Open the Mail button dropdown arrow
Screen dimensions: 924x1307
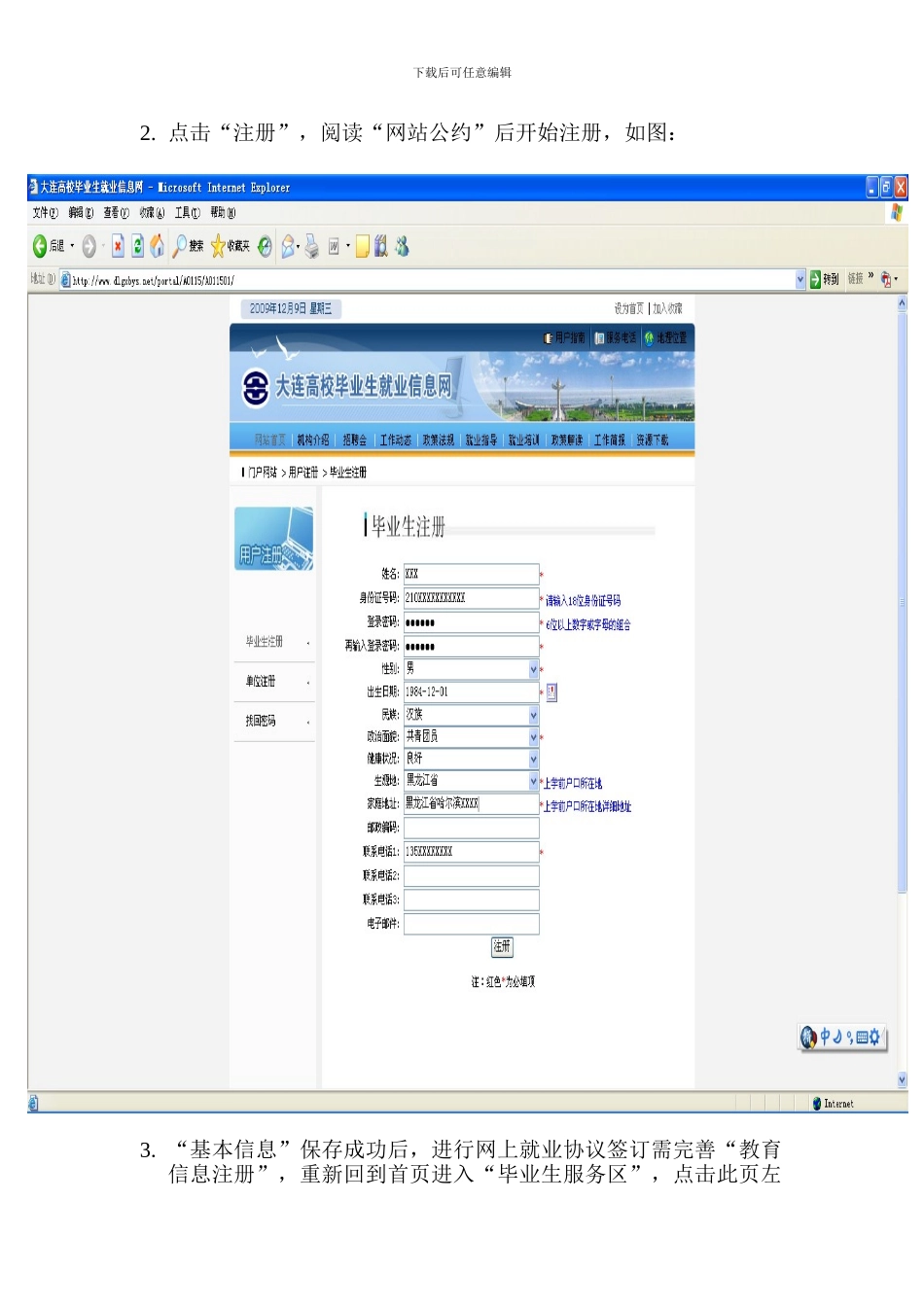tap(299, 246)
